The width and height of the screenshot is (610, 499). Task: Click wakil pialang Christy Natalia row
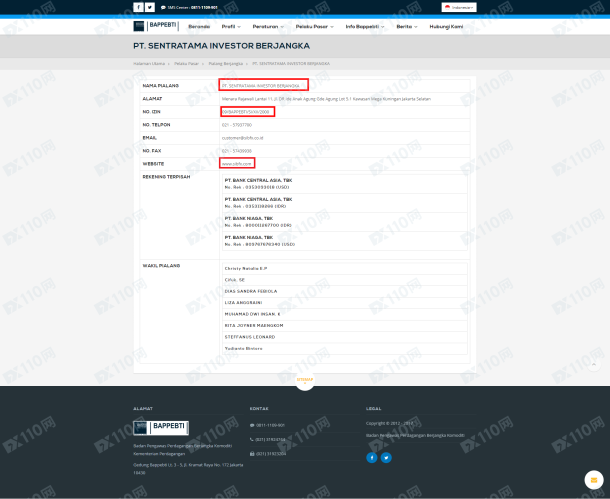[345, 268]
